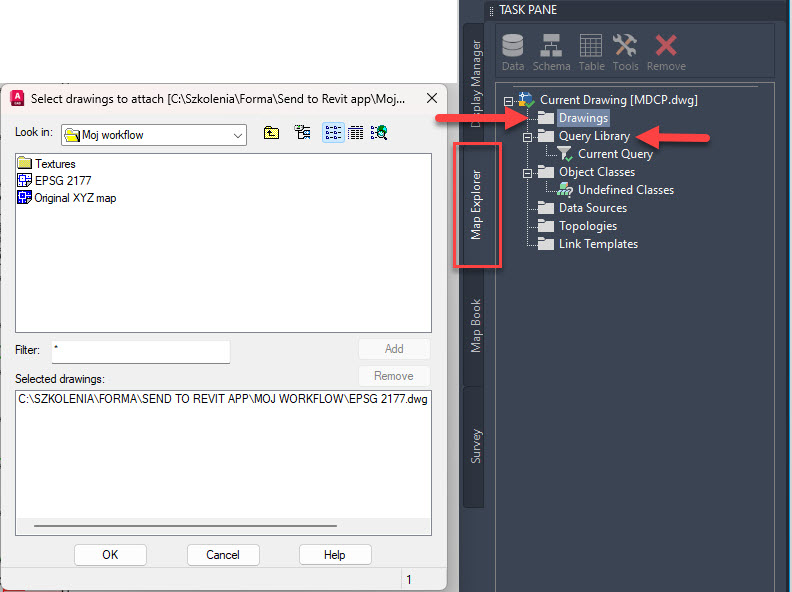Screen dimensions: 792x592
Task: Open the Map Book side tab
Action: coord(476,325)
